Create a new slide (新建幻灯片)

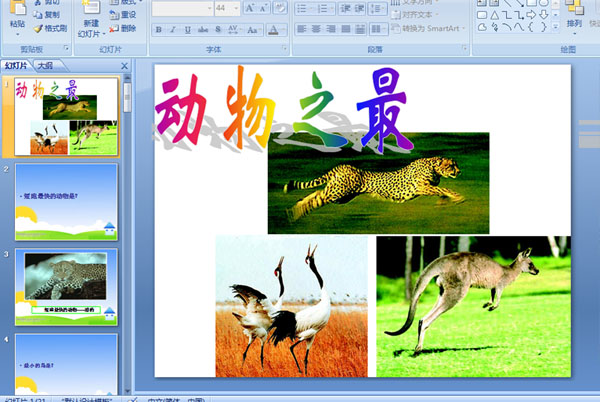pyautogui.click(x=91, y=19)
